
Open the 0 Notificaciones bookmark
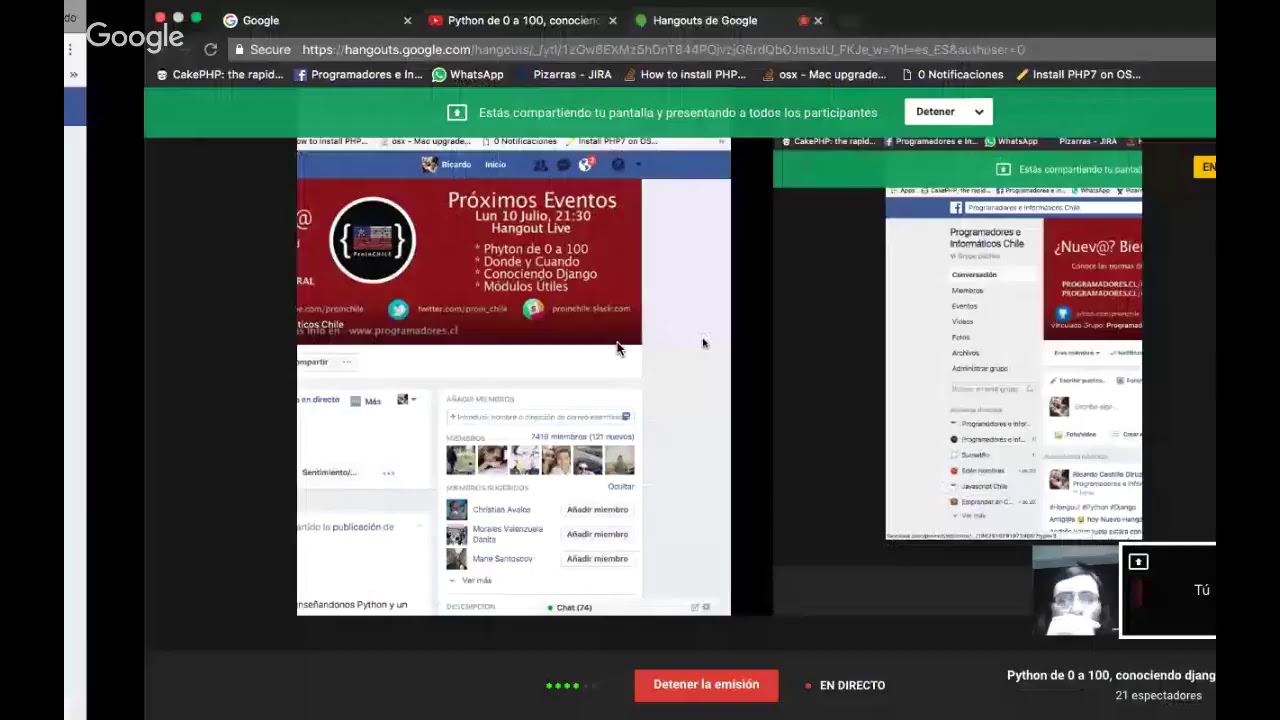(x=952, y=74)
